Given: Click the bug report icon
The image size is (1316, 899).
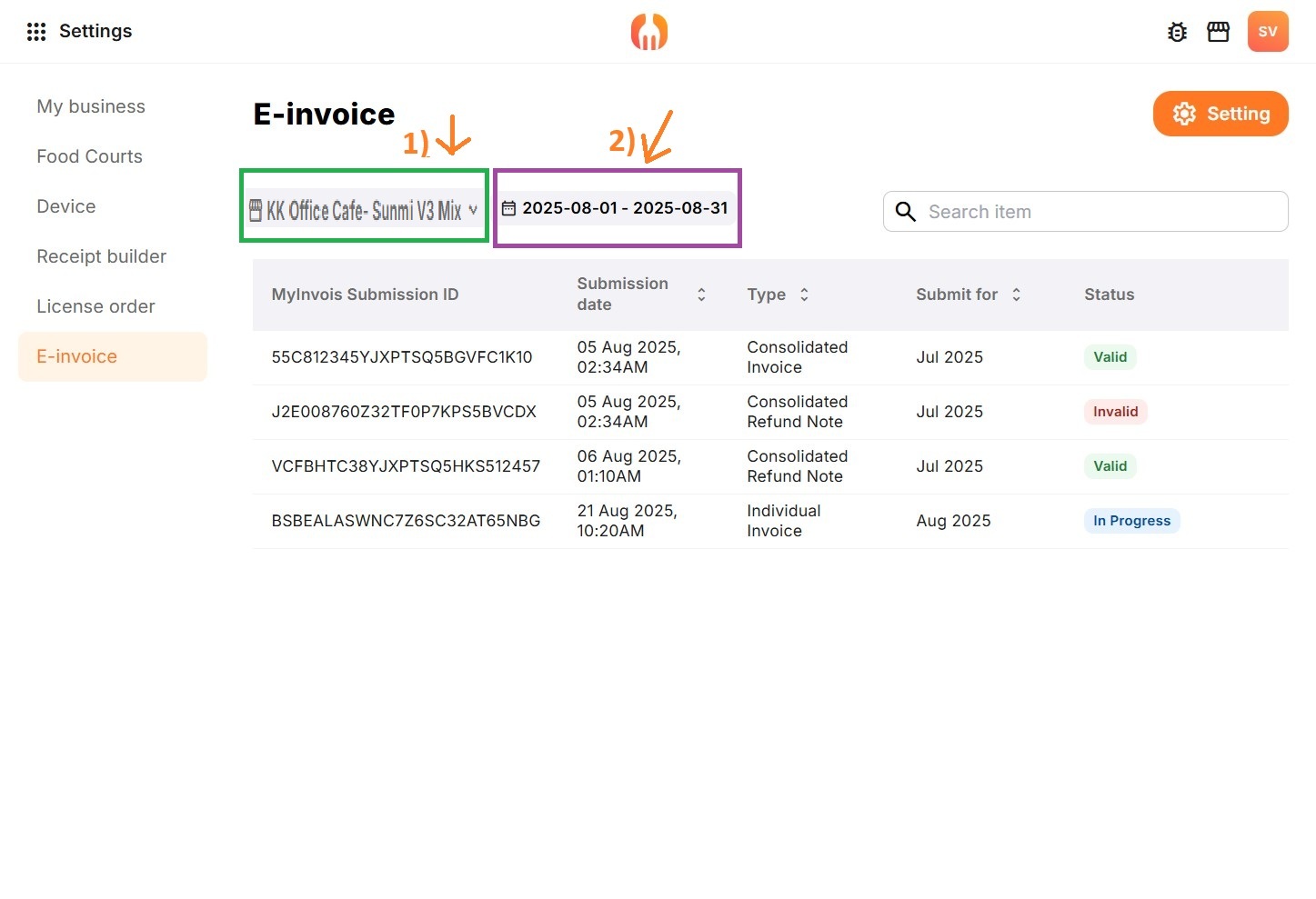Looking at the screenshot, I should [x=1177, y=33].
